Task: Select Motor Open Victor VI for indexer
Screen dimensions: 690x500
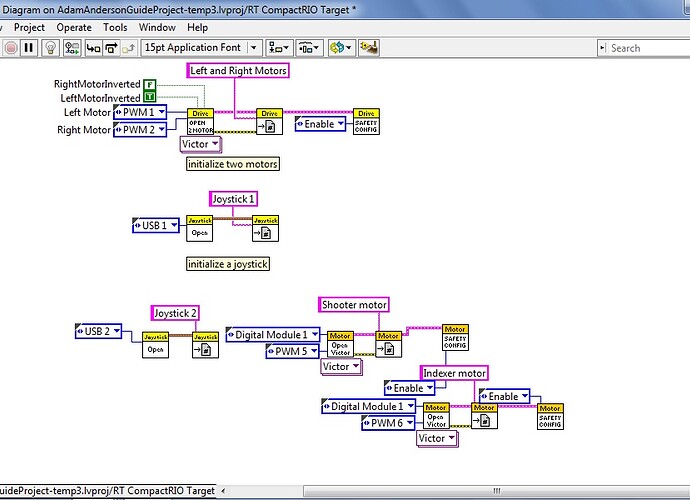Action: tap(436, 416)
